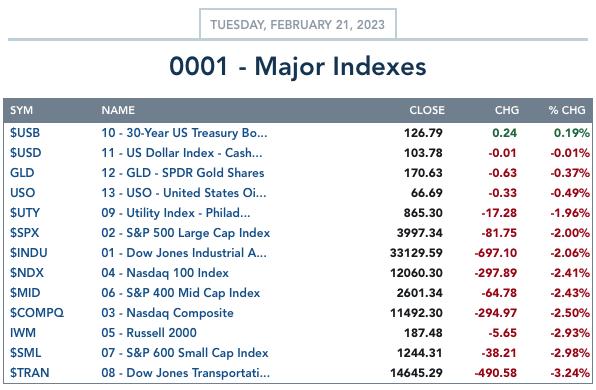Open the $USD symbol link
This screenshot has height=390, width=596.
point(25,153)
